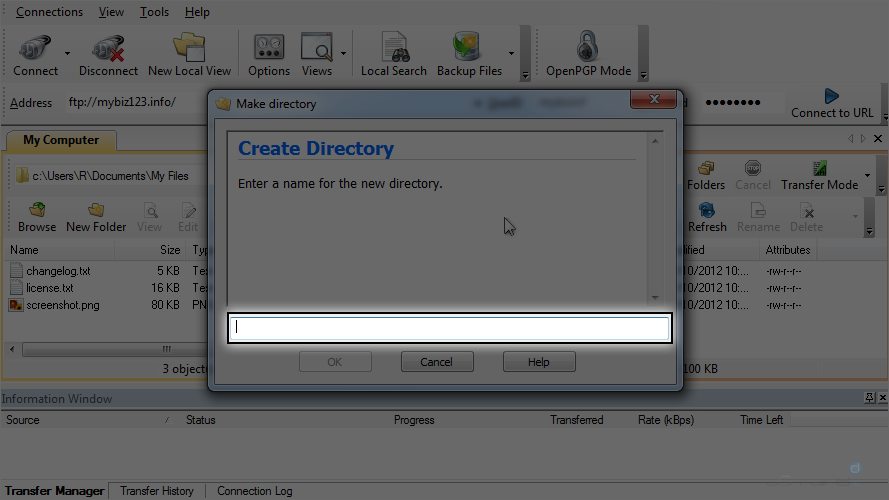Open the Options icon

[269, 50]
